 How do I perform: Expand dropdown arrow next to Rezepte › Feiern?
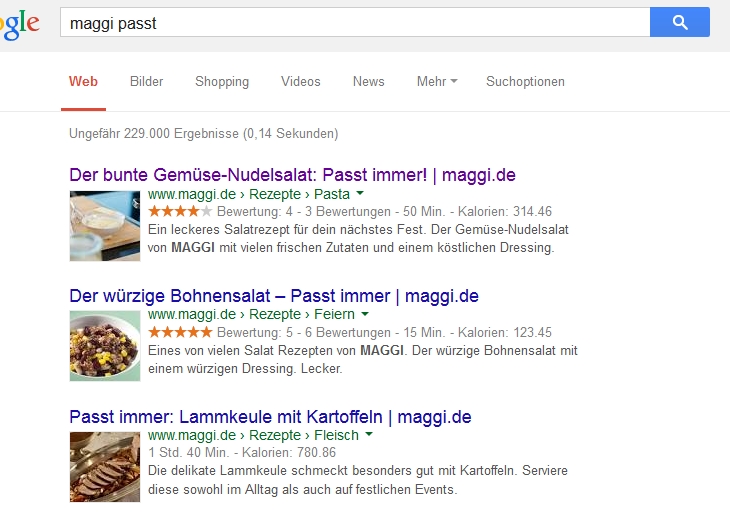click(x=365, y=314)
